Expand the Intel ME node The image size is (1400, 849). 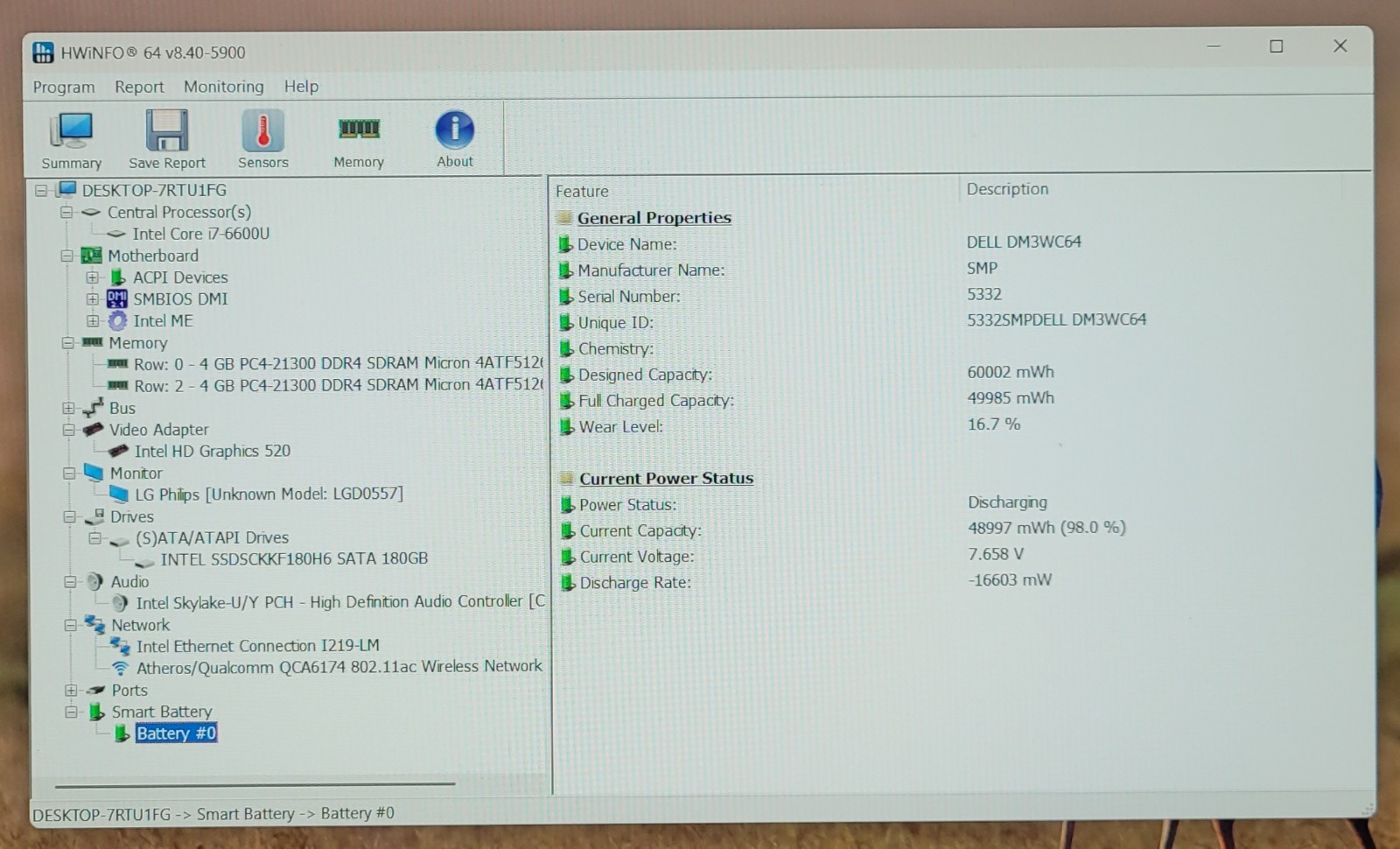tap(93, 321)
